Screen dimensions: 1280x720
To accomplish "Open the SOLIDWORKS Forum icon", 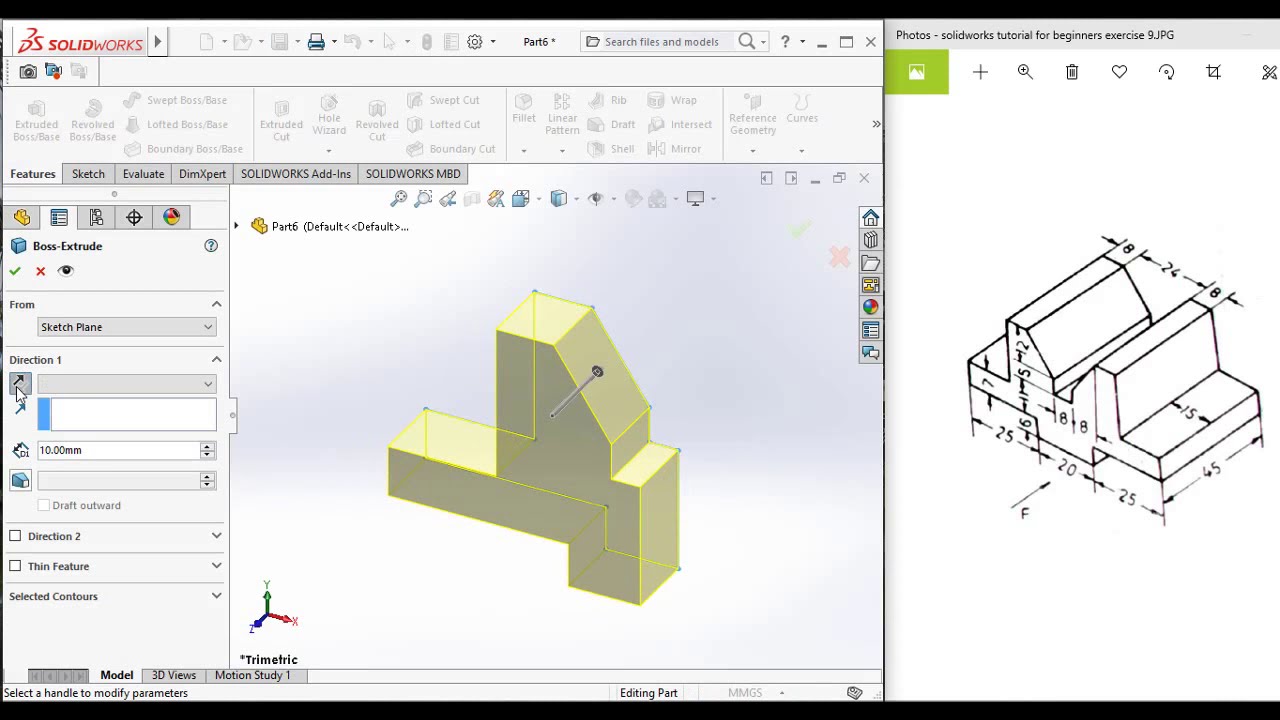I will (870, 353).
